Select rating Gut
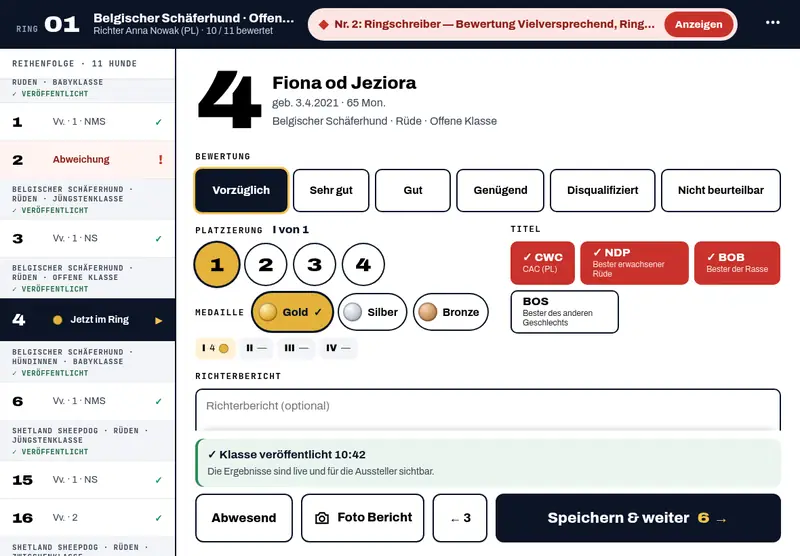Viewport: 800px width, 556px height. [413, 190]
